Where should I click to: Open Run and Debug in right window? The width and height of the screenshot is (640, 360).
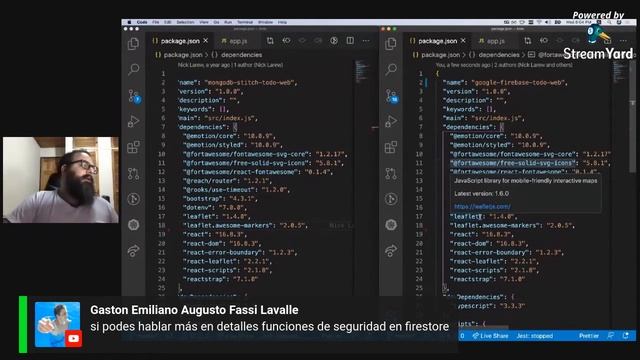[391, 121]
